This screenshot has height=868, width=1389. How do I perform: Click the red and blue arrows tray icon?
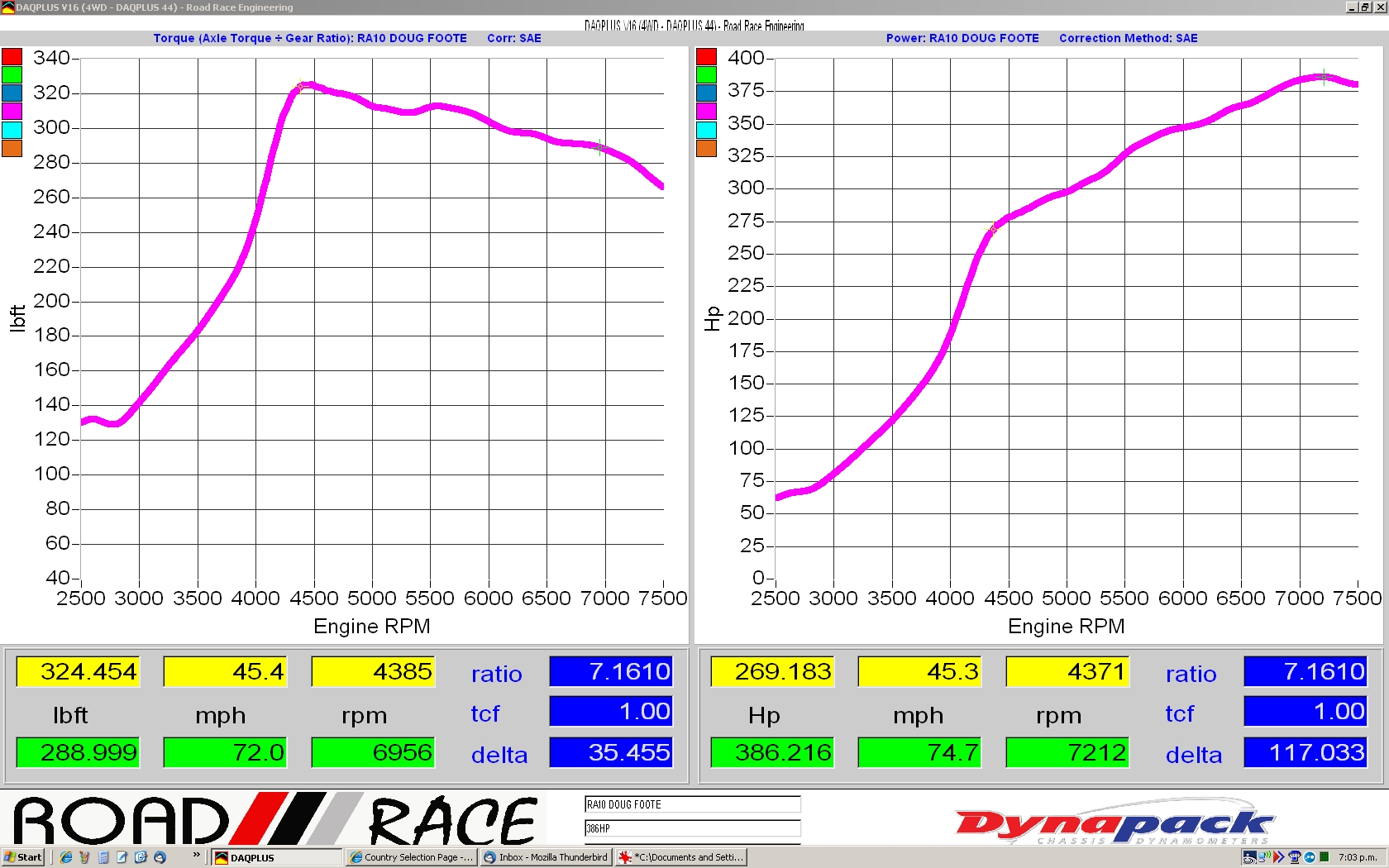(x=1278, y=857)
